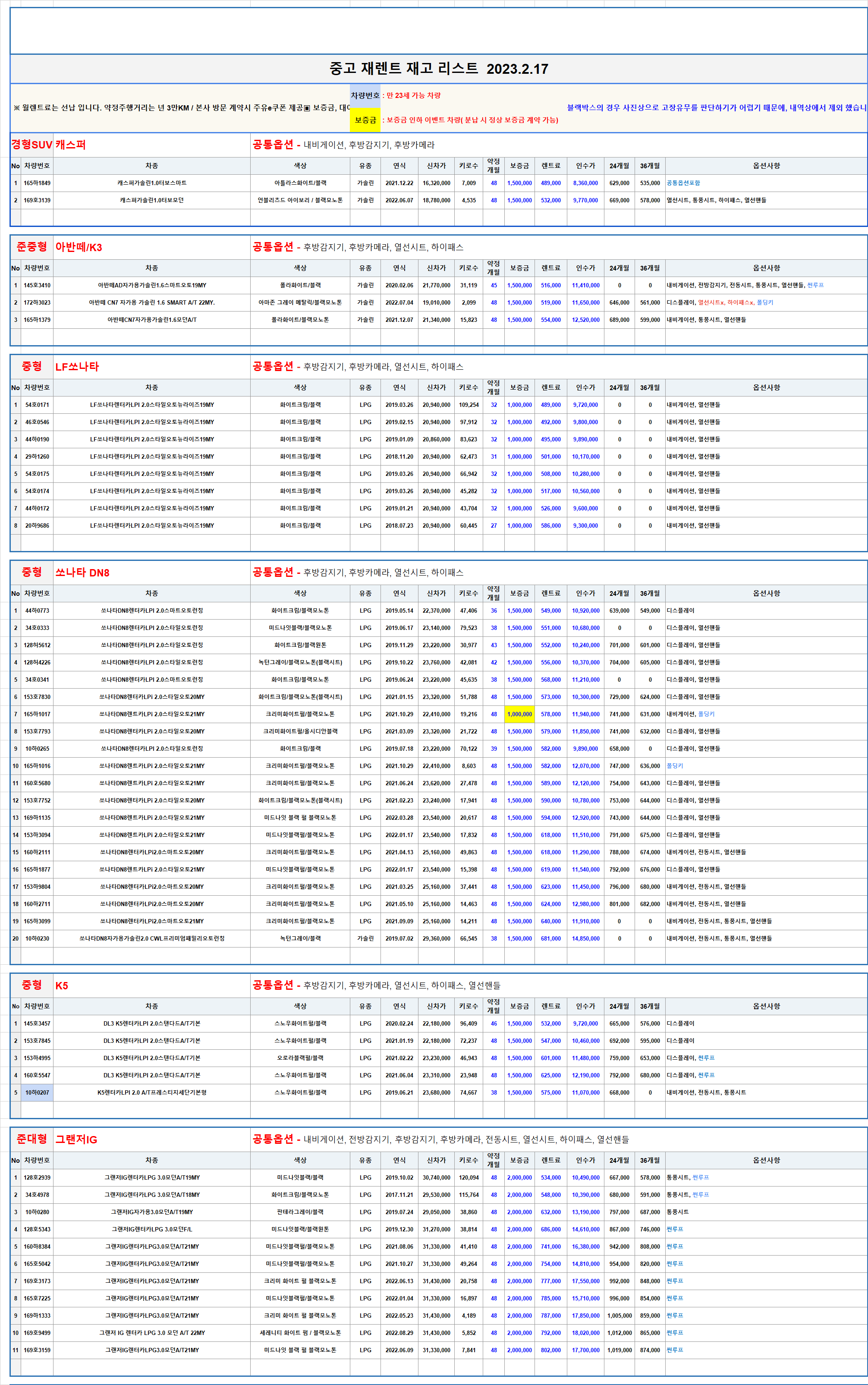Click vehicle number "10하0230"
Screen dimensions: 868x1385
[37, 938]
